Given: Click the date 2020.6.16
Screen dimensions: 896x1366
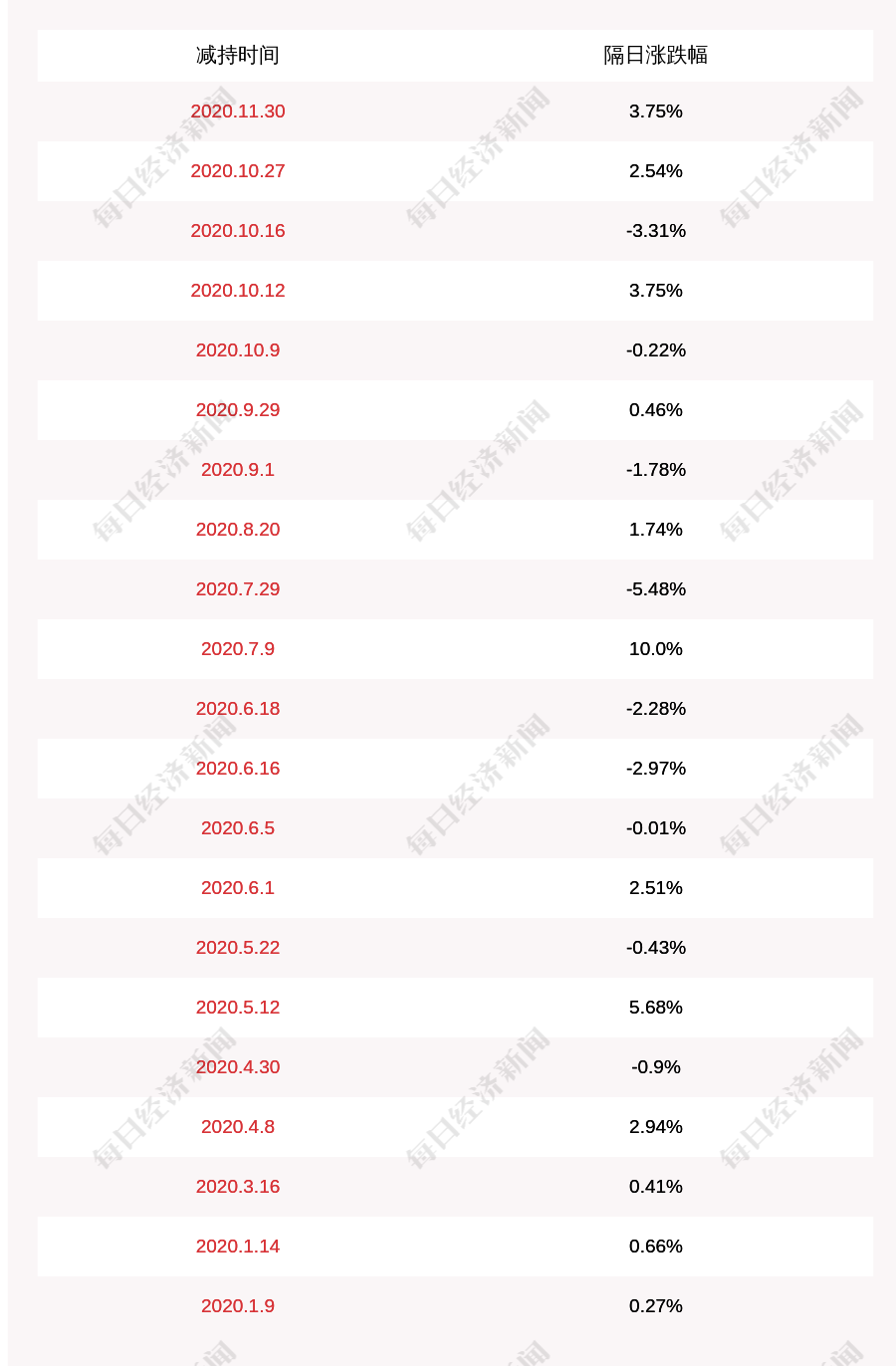Looking at the screenshot, I should (238, 768).
